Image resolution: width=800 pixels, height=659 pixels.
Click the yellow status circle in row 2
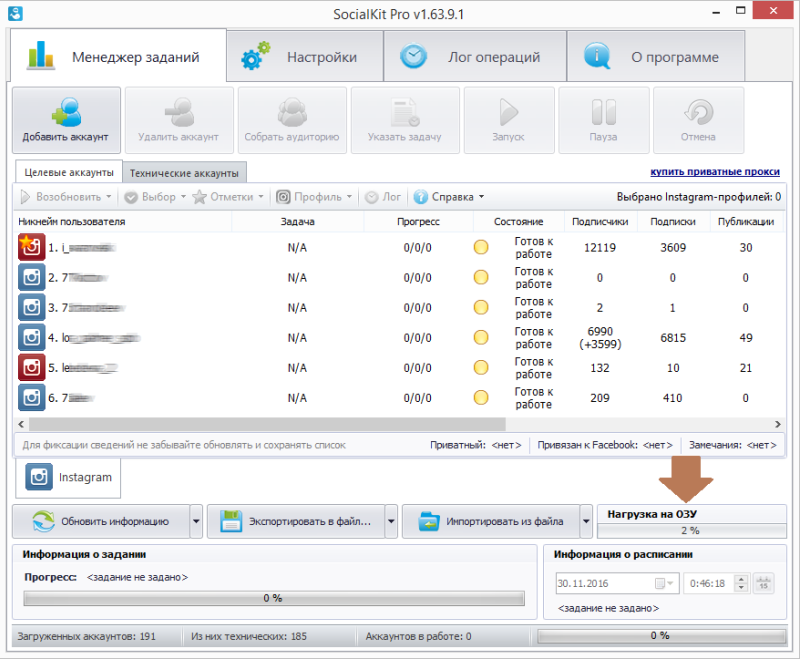481,277
